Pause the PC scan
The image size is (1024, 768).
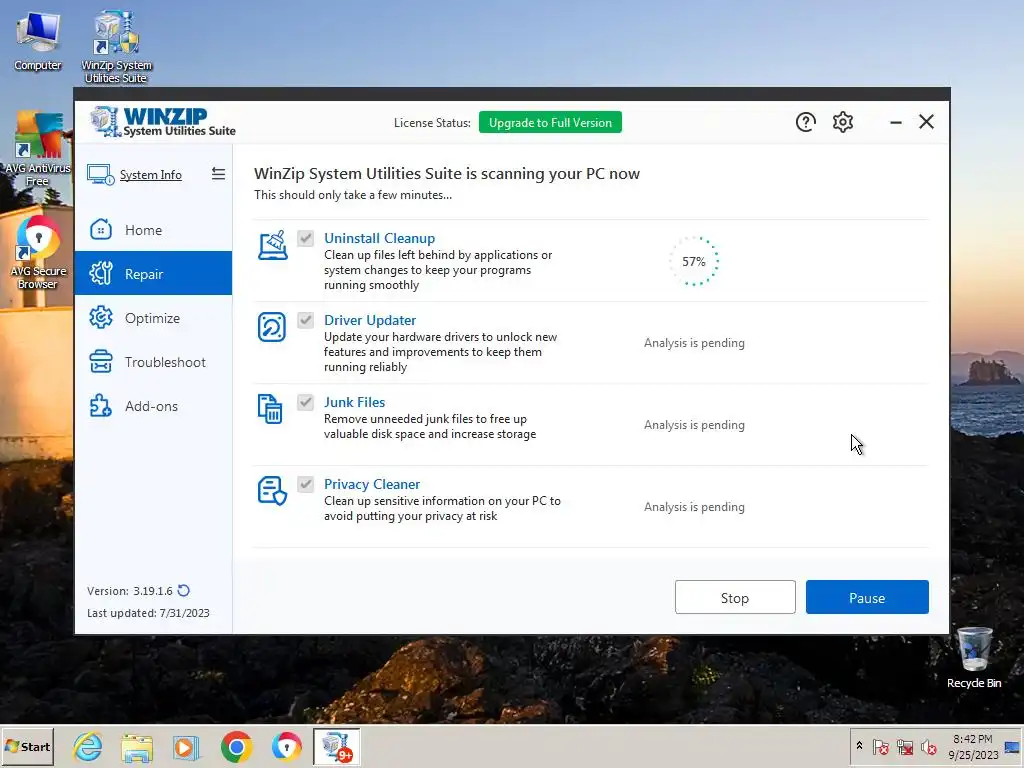[867, 597]
